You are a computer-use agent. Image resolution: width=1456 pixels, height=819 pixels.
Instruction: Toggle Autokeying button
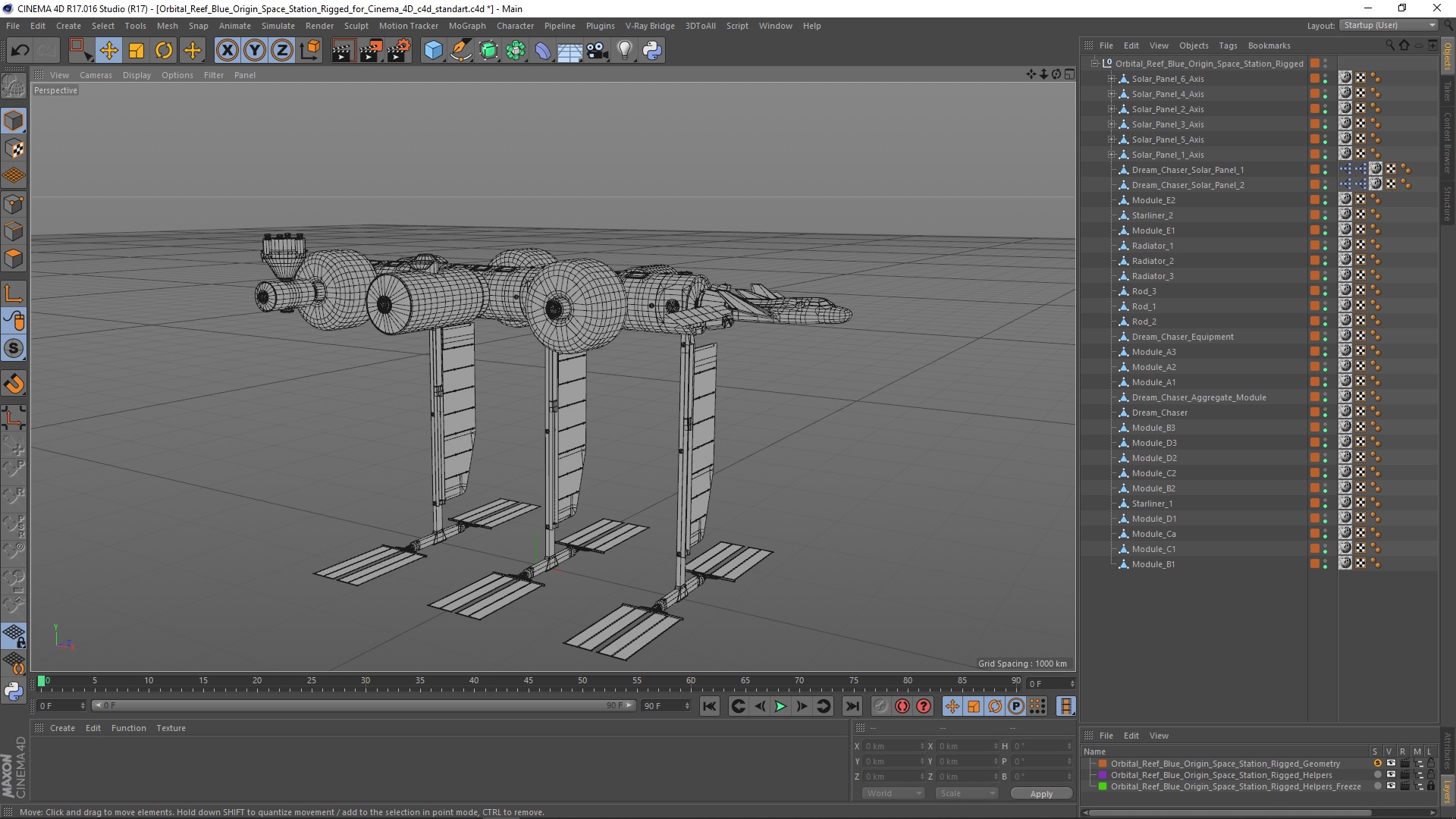(902, 706)
